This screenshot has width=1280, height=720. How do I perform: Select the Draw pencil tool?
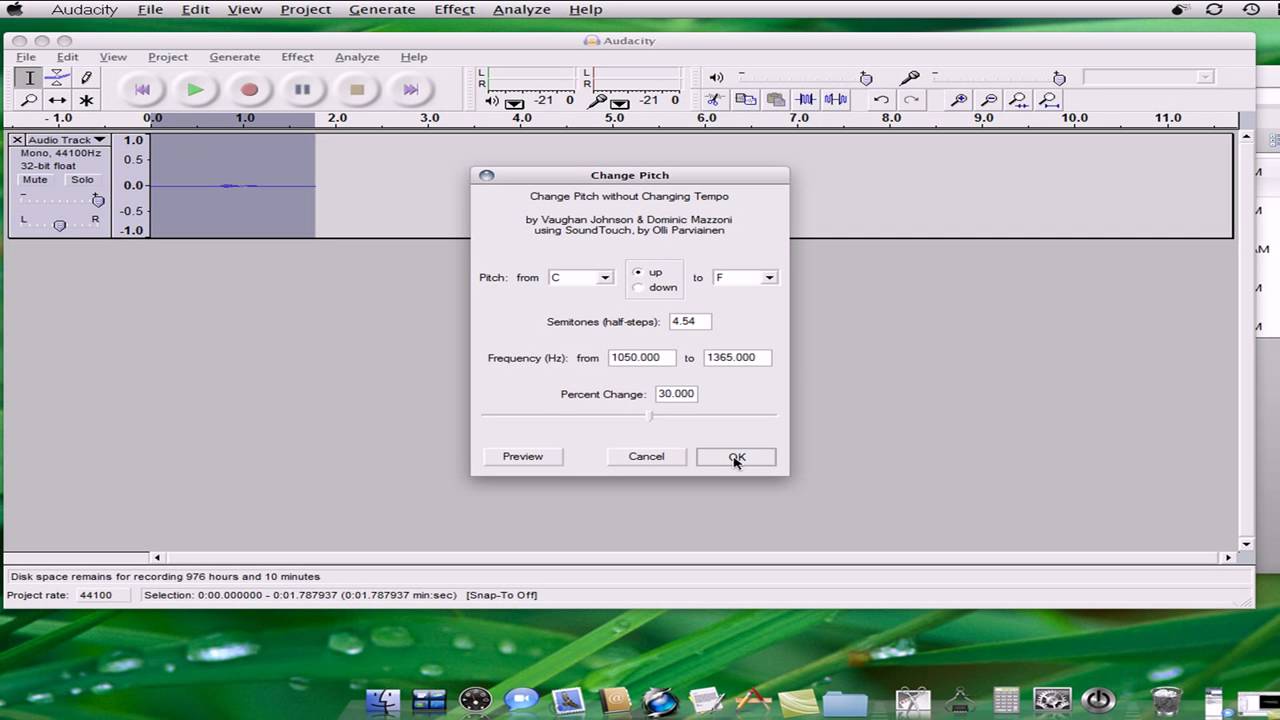pyautogui.click(x=86, y=78)
